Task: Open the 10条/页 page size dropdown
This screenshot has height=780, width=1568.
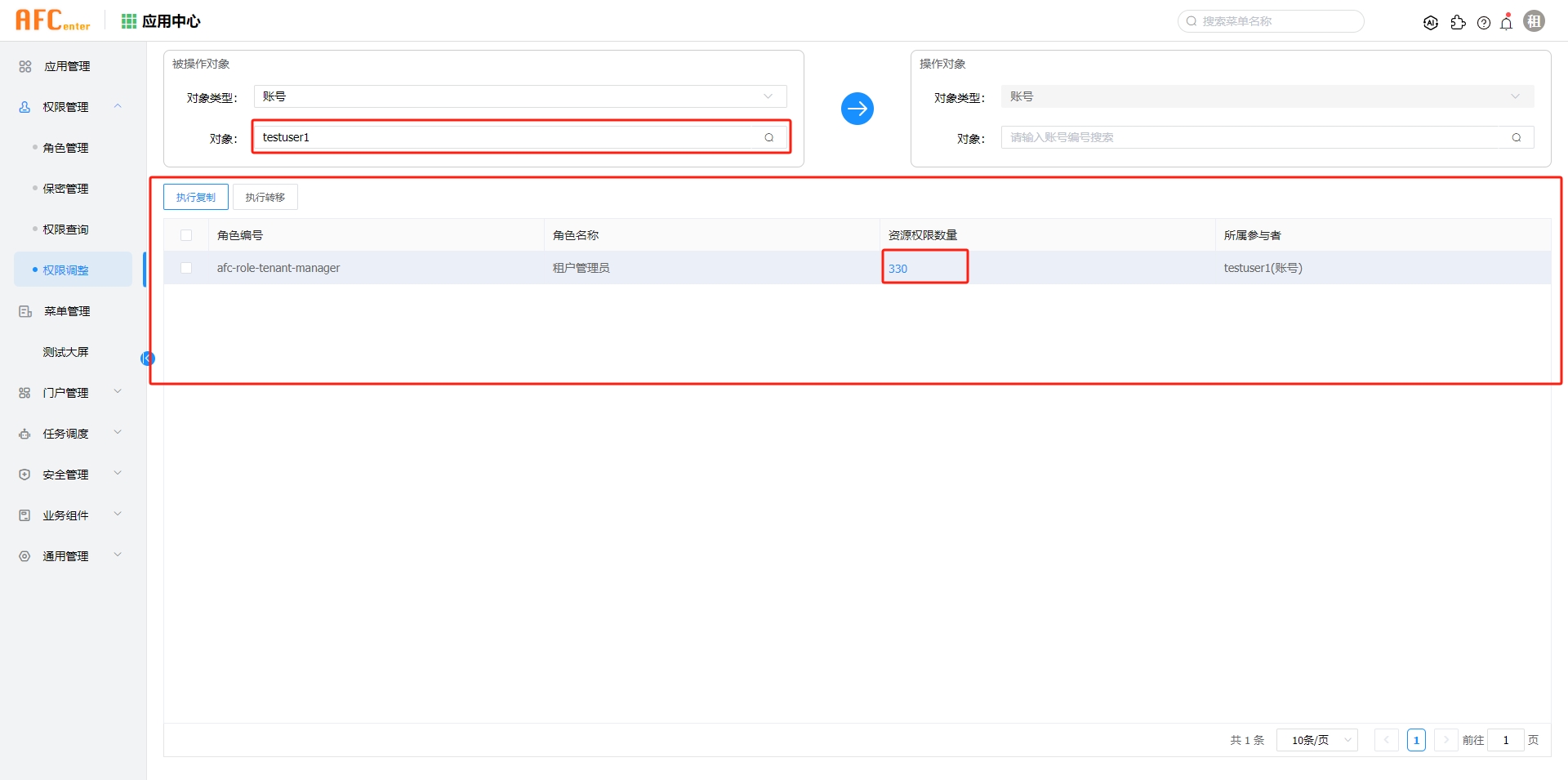Action: pyautogui.click(x=1316, y=740)
